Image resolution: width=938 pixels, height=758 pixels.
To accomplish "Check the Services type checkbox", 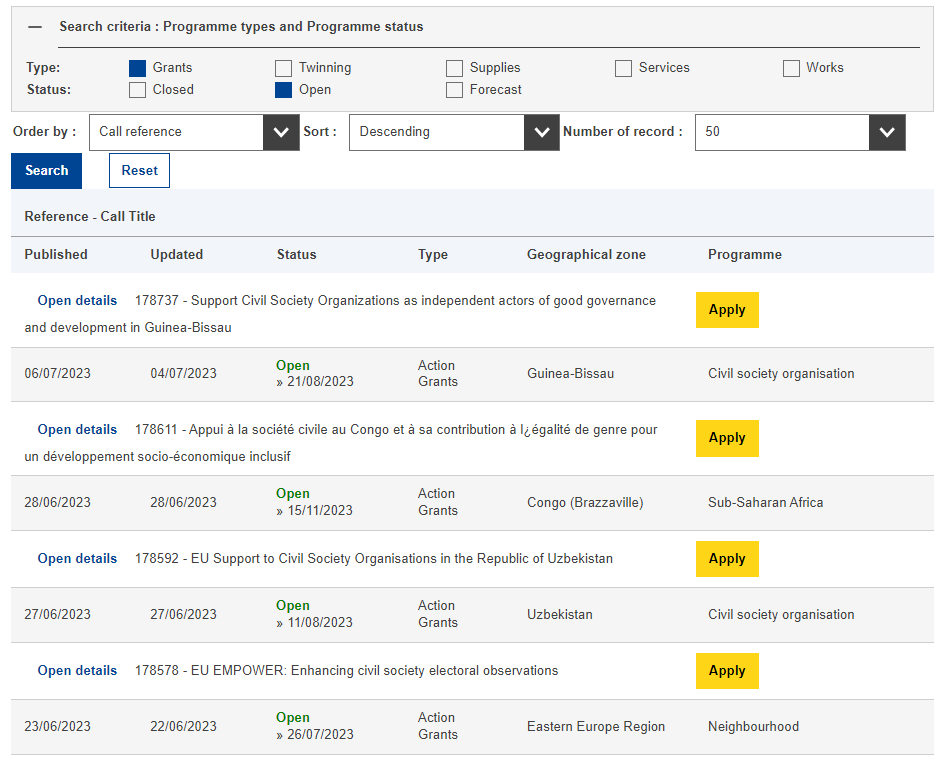I will (623, 68).
